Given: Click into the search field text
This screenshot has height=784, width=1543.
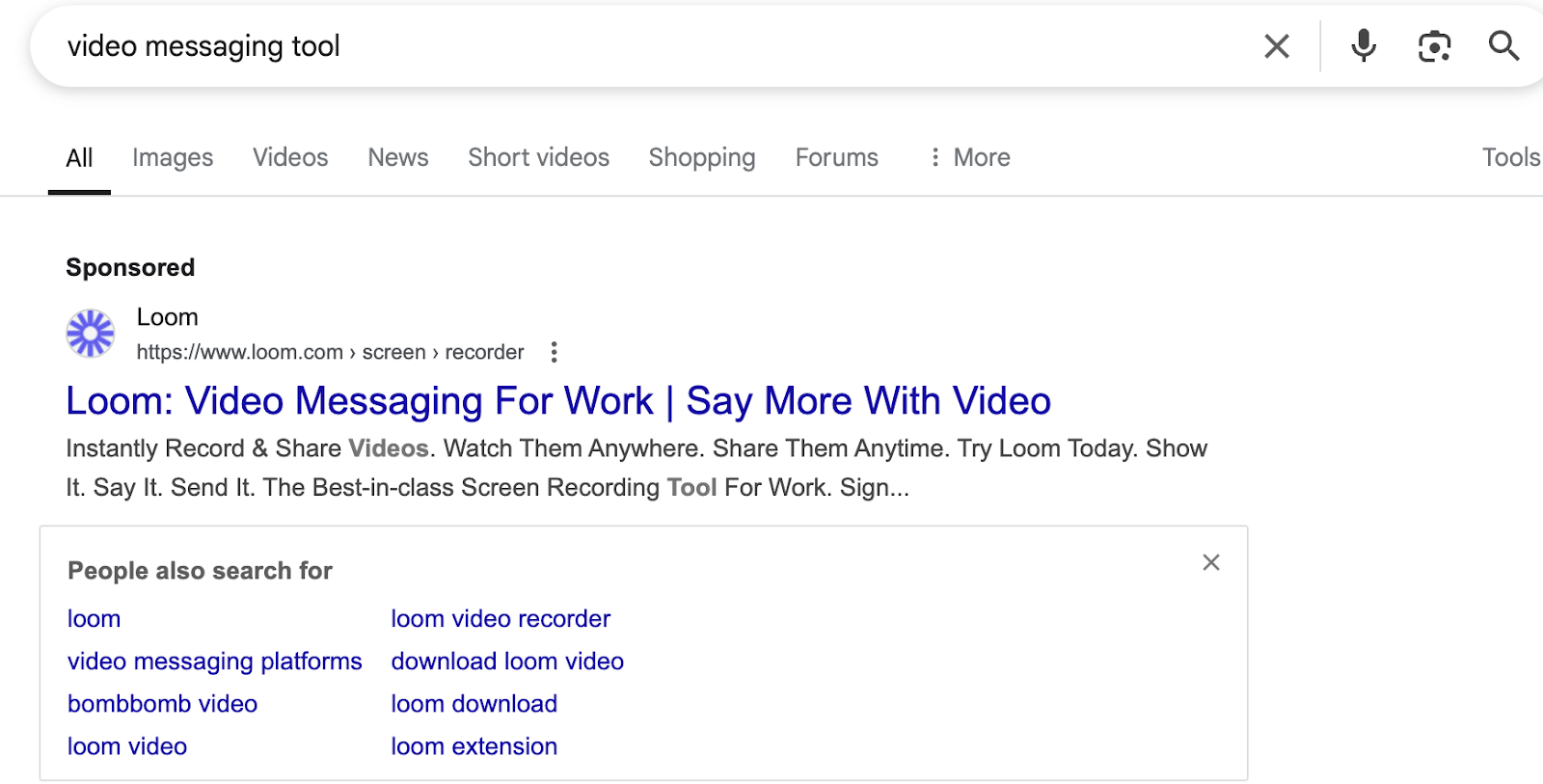Looking at the screenshot, I should 203,46.
